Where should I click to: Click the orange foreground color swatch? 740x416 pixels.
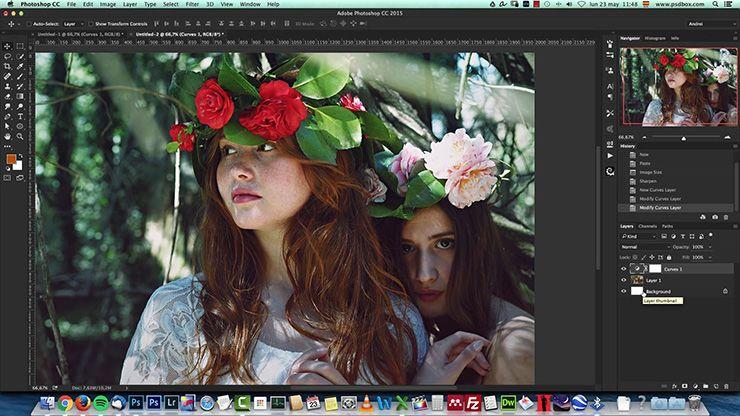click(11, 159)
